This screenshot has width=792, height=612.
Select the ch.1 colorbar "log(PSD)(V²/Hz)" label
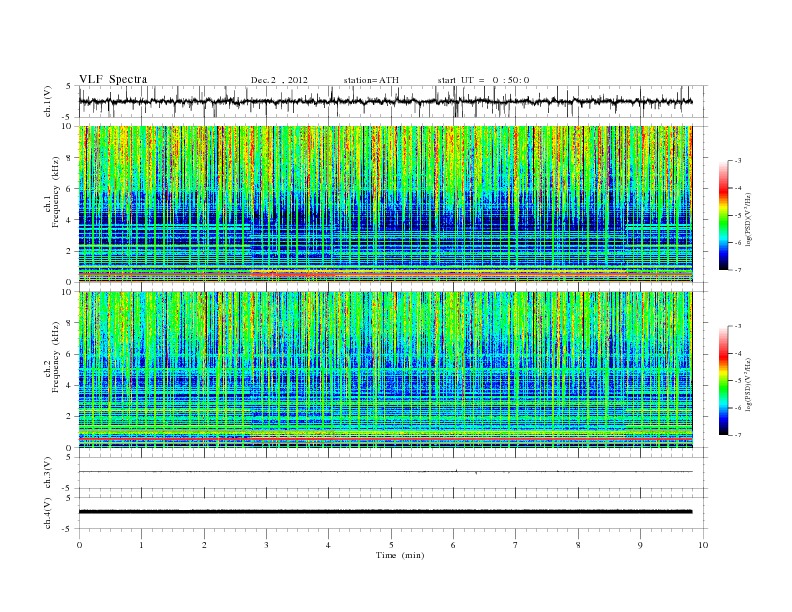coord(749,219)
